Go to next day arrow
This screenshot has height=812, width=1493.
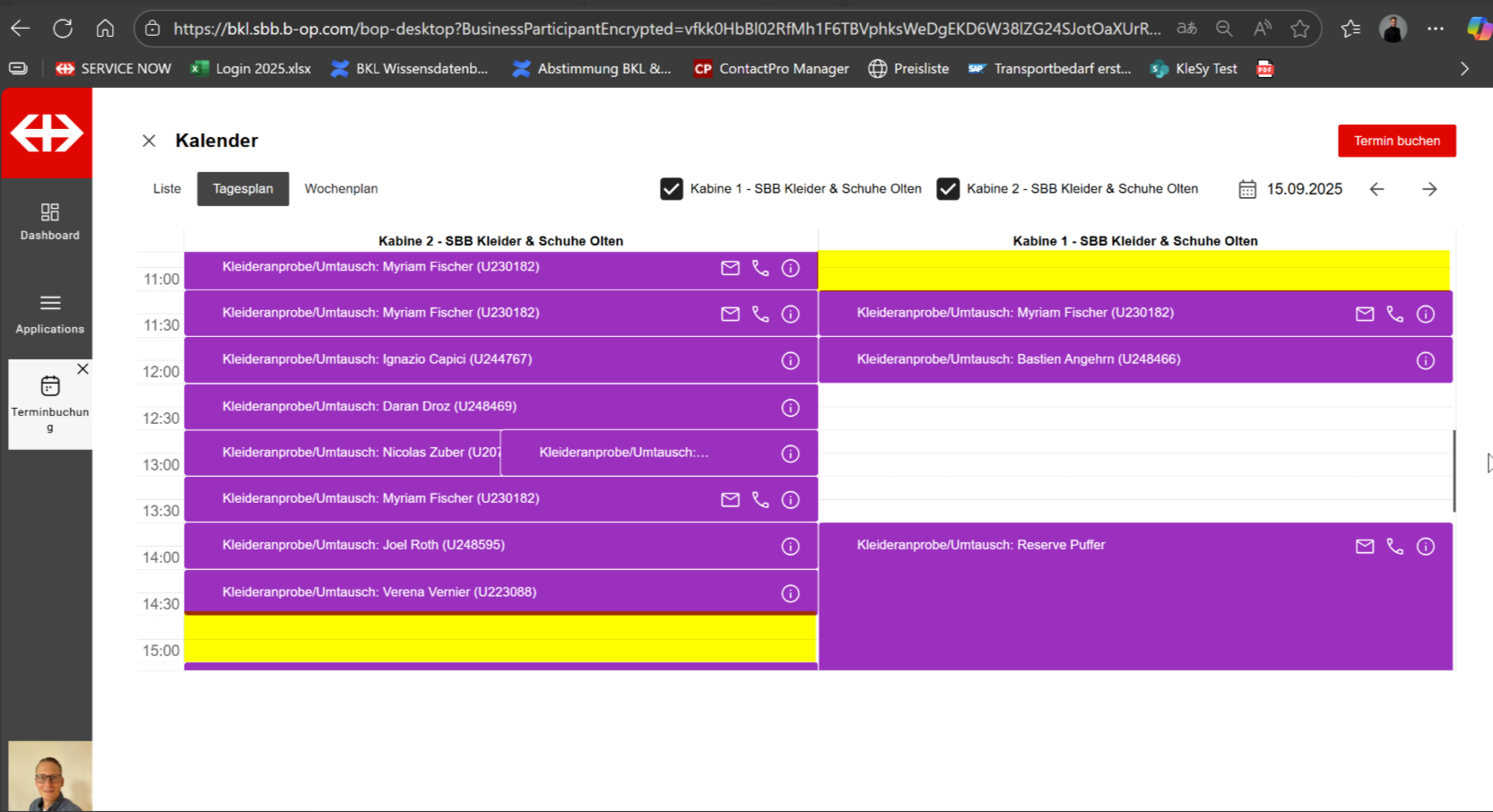1429,189
